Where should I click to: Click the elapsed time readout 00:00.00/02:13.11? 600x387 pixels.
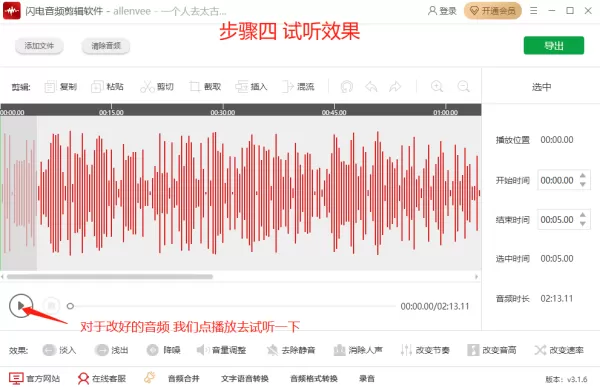(435, 306)
